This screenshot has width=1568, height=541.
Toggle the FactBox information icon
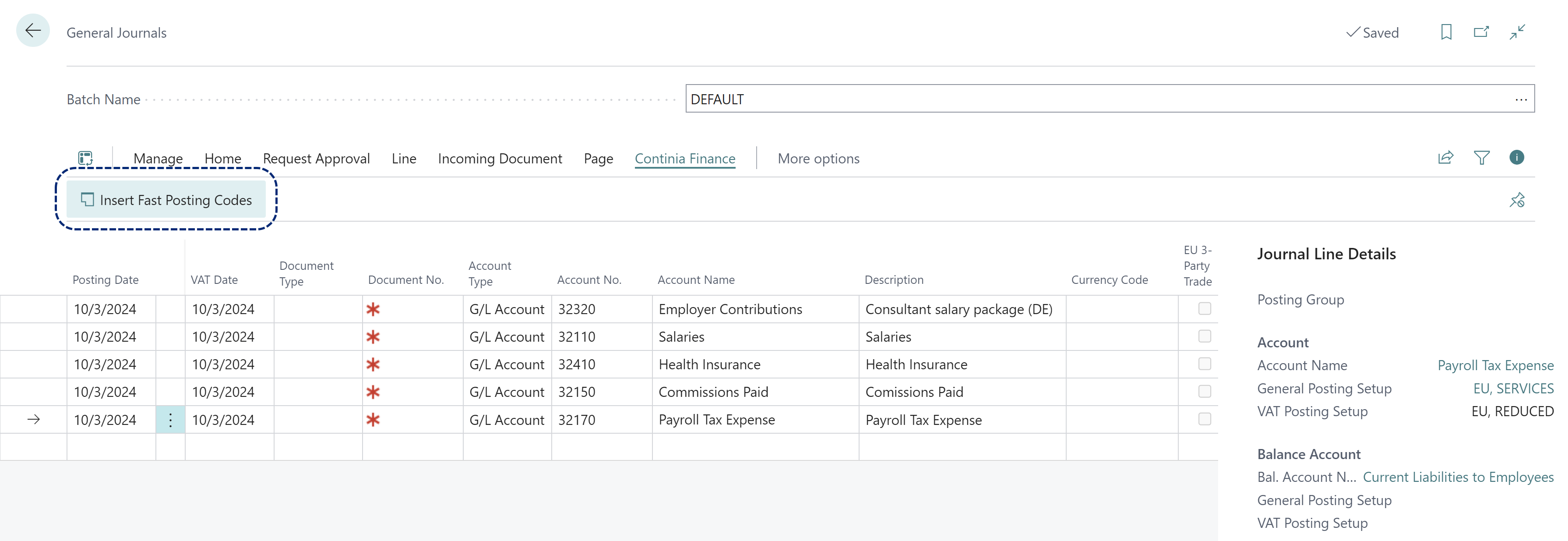(x=1517, y=157)
